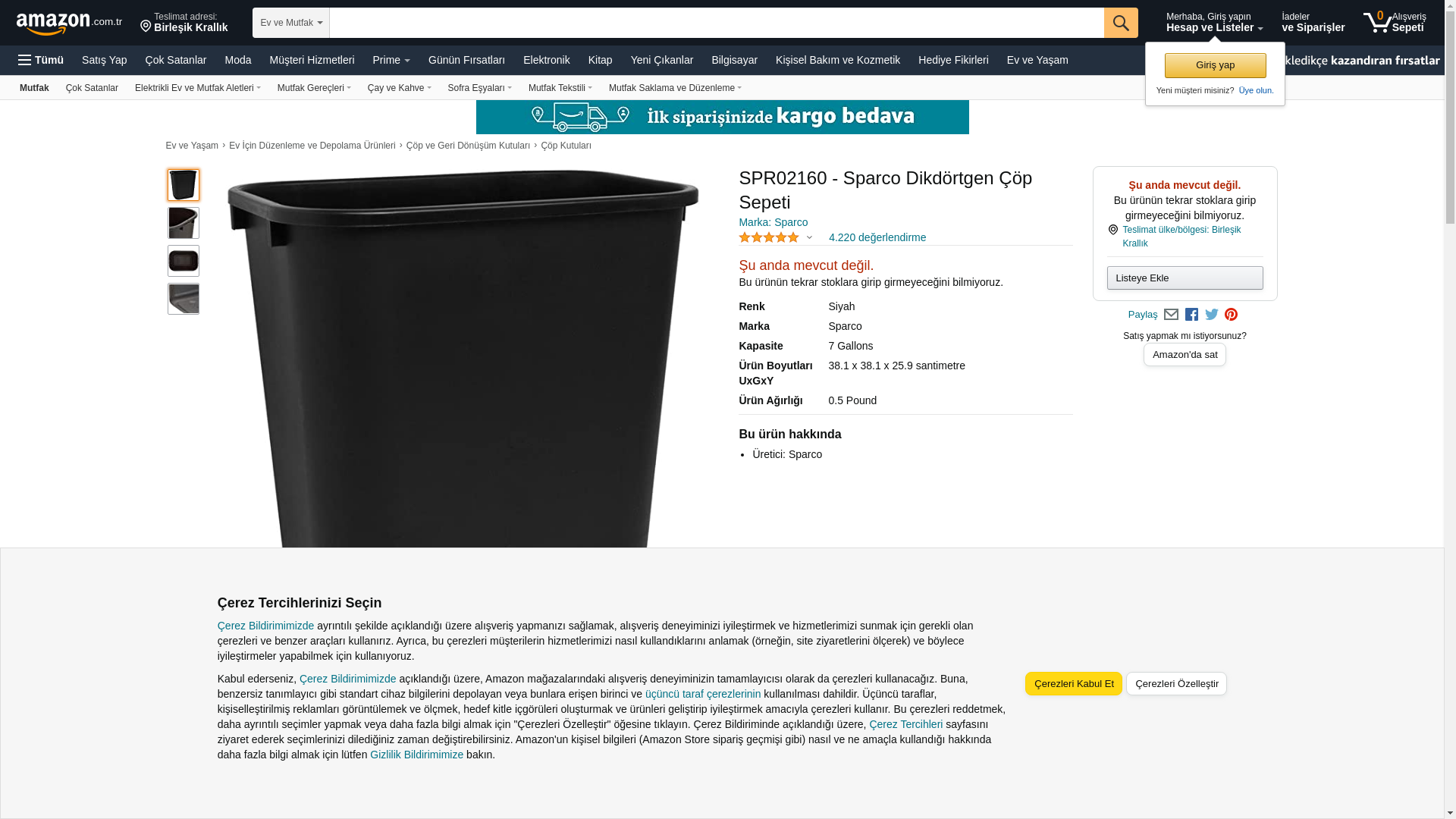Go to Amazon.com.tr home logo
1456x819 pixels.
click(69, 24)
